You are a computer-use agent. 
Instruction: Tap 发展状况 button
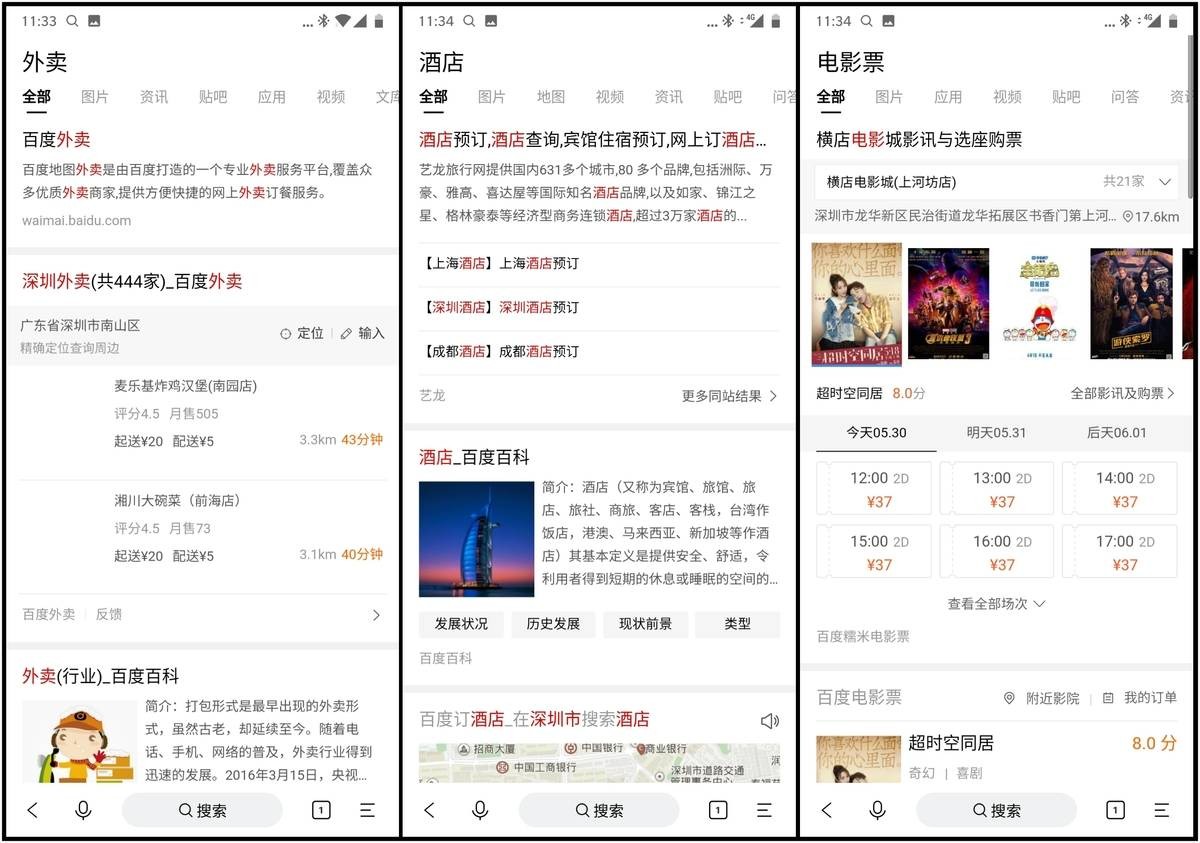click(x=461, y=624)
